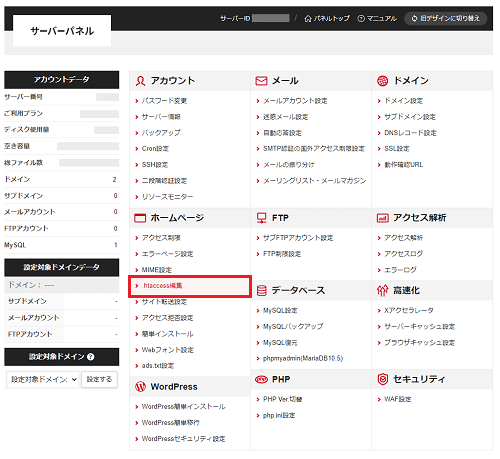Open SSL設定 under Domain
500x459 pixels.
[x=397, y=149]
